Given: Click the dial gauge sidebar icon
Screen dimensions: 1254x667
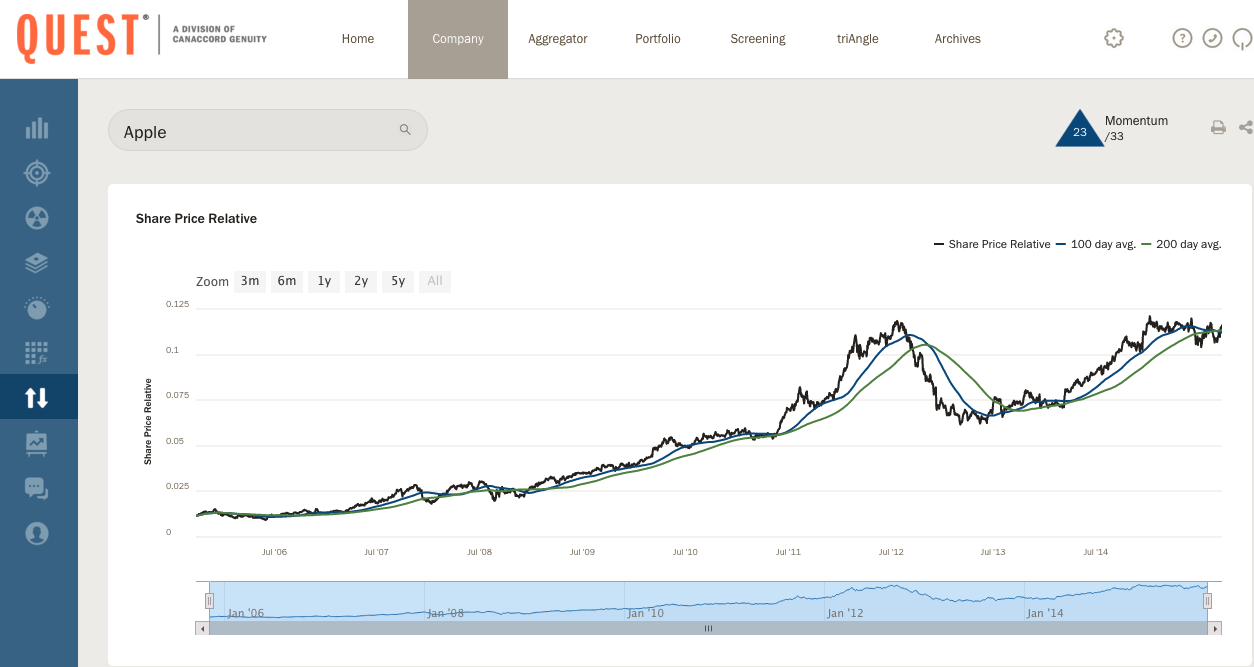Looking at the screenshot, I should click(x=37, y=308).
